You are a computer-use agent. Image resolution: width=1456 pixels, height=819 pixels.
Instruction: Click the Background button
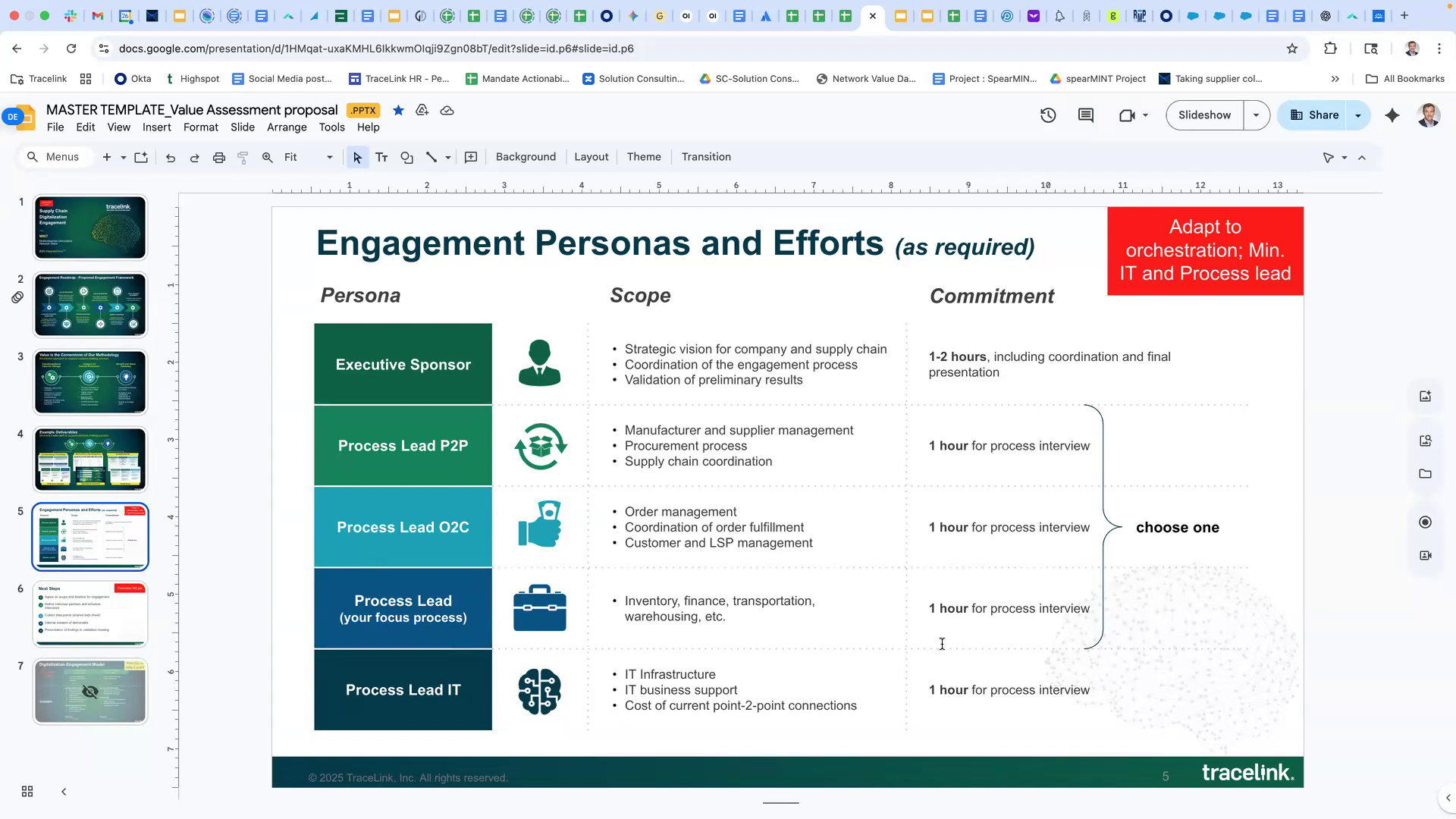pos(526,157)
